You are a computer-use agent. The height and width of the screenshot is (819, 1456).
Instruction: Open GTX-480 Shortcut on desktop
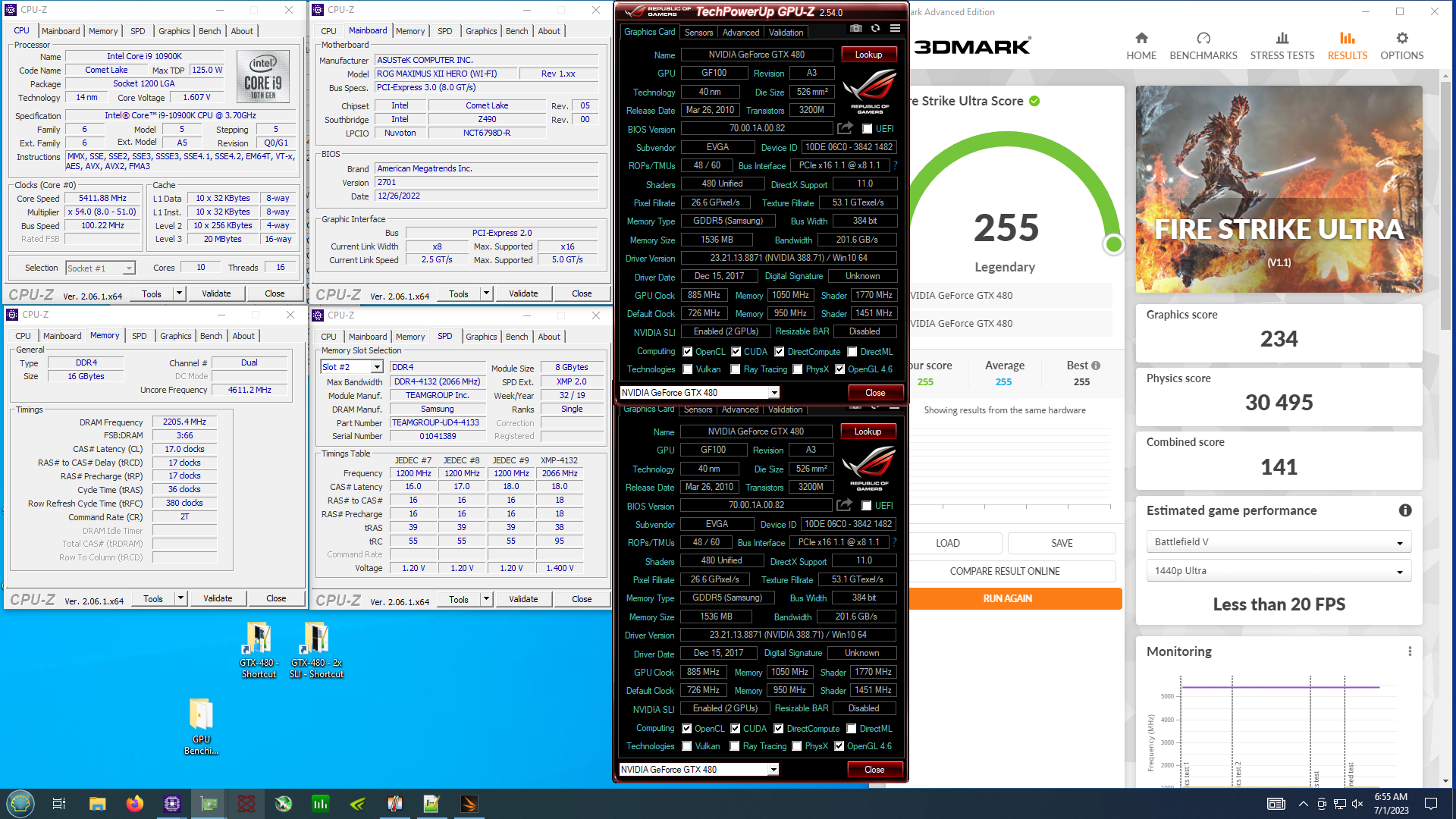pyautogui.click(x=259, y=650)
